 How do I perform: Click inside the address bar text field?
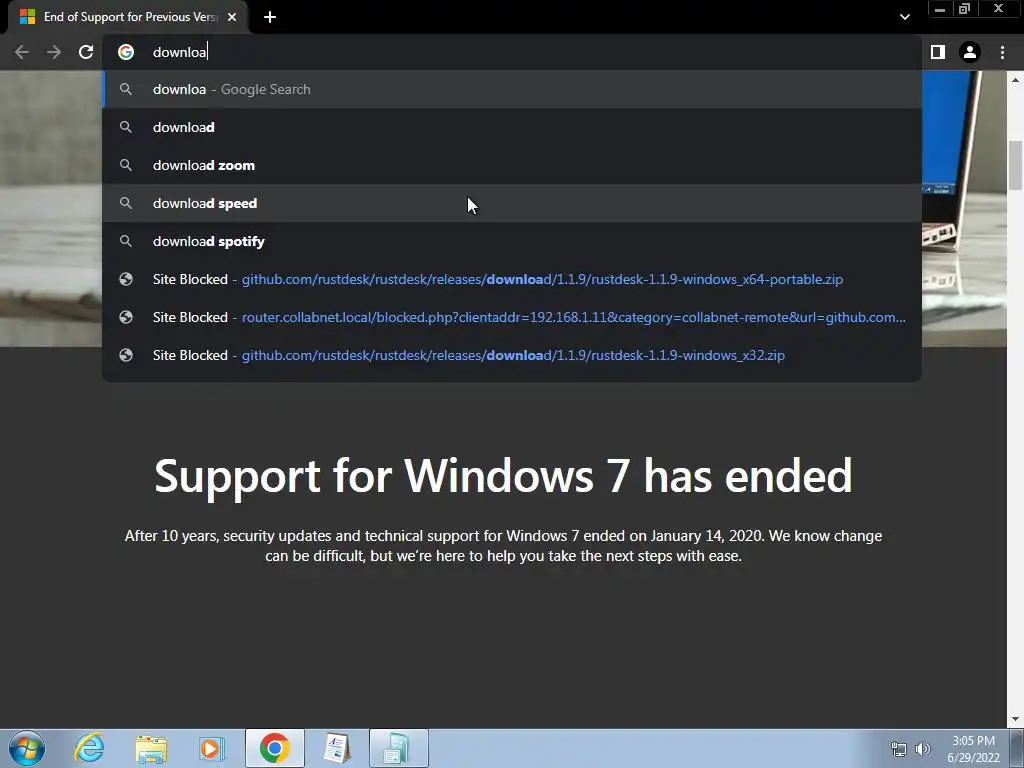(512, 52)
